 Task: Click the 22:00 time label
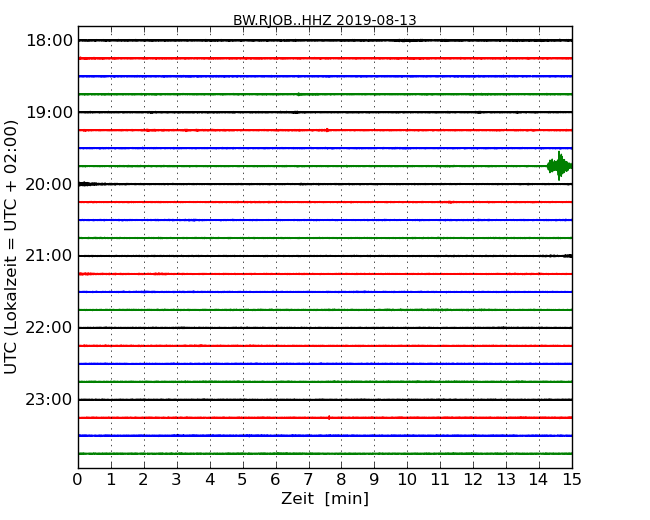click(x=49, y=328)
